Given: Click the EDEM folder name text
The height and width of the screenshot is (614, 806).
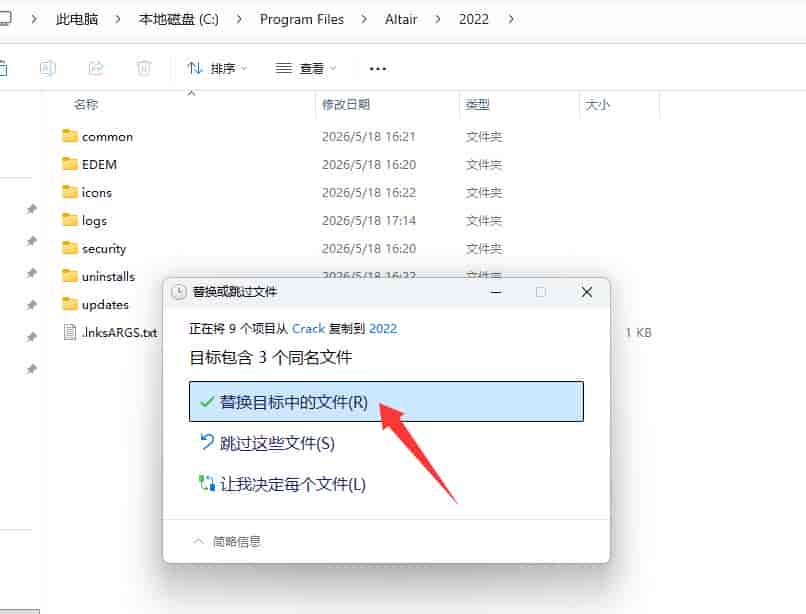Looking at the screenshot, I should 99,164.
